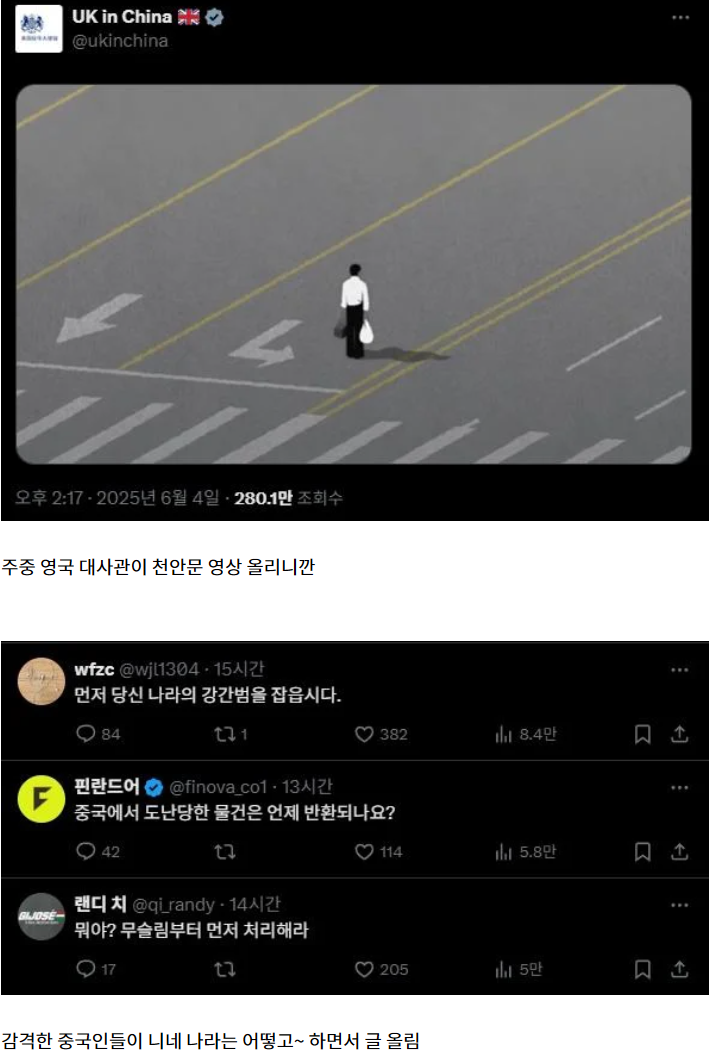Open more options on 핀란드어's comment
This screenshot has width=709, height=1062.
pyautogui.click(x=679, y=788)
